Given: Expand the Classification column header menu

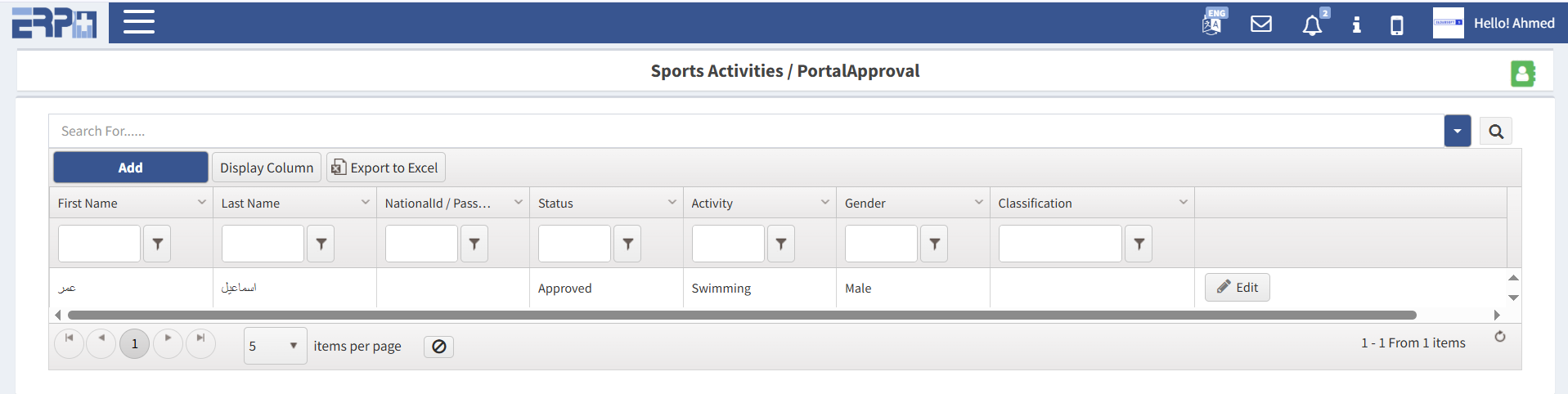Looking at the screenshot, I should 1183,203.
